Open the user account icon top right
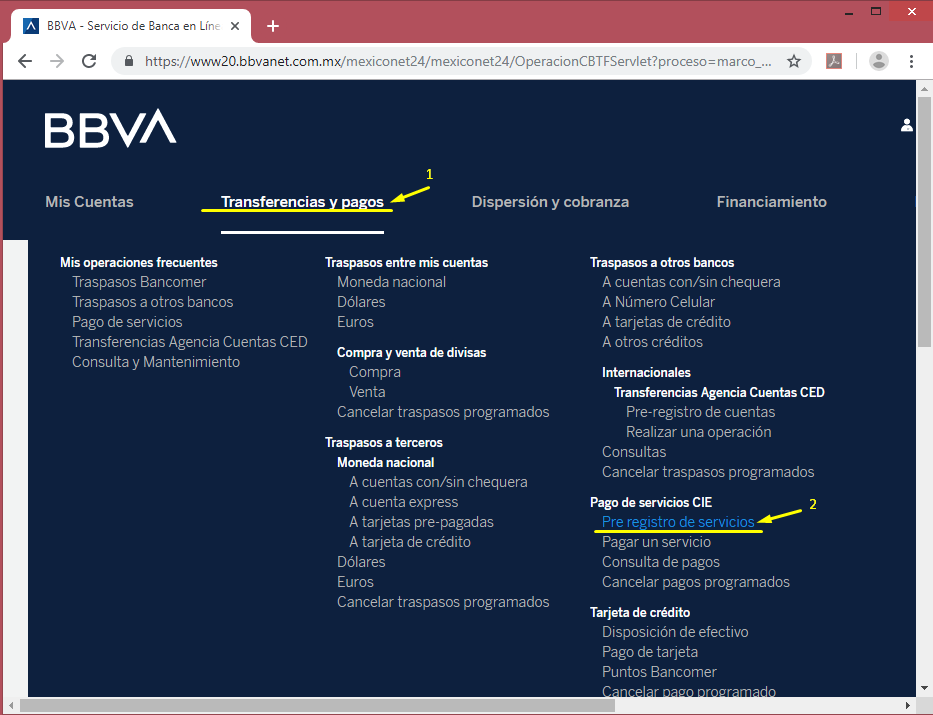This screenshot has height=715, width=933. click(x=907, y=125)
